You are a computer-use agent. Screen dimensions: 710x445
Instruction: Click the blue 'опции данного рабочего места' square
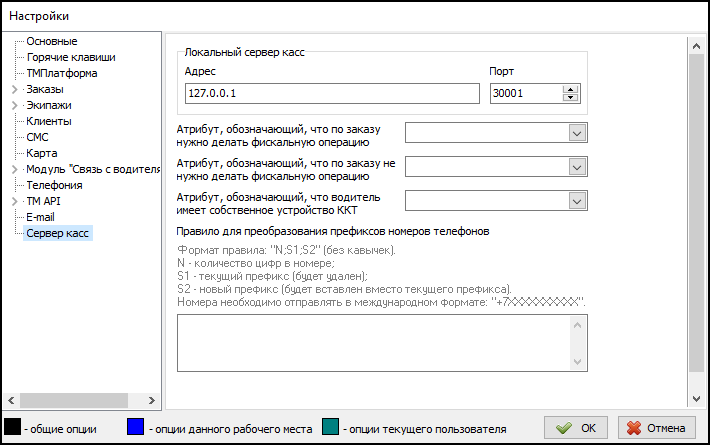click(x=138, y=428)
